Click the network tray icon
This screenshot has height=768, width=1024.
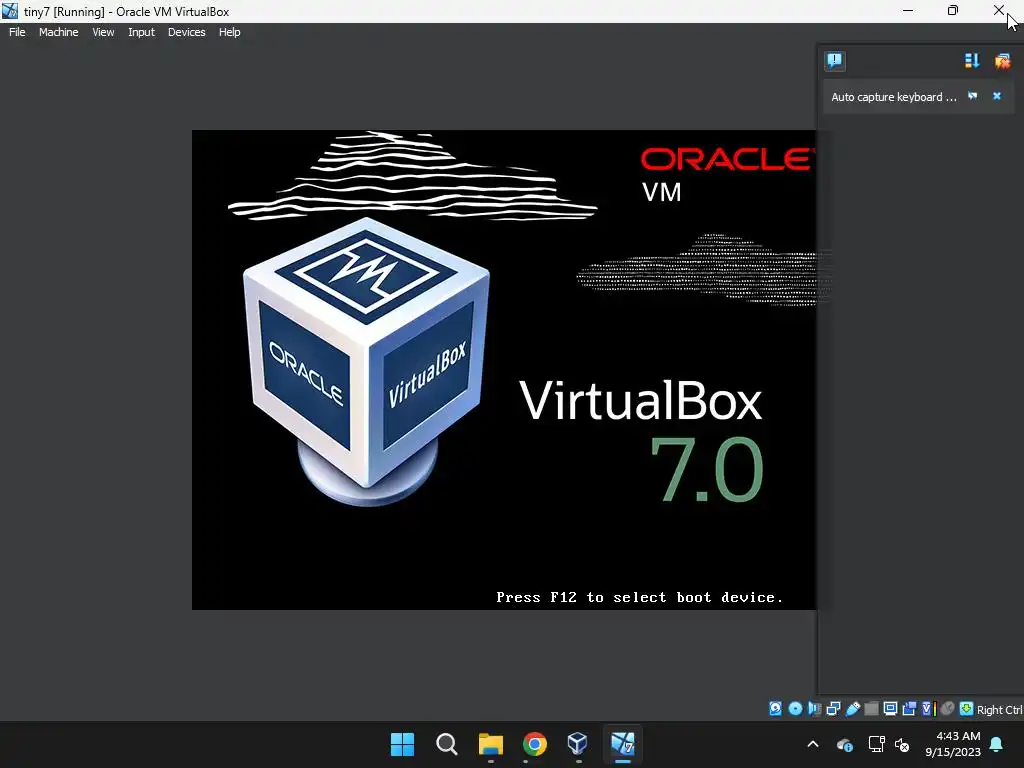click(876, 744)
